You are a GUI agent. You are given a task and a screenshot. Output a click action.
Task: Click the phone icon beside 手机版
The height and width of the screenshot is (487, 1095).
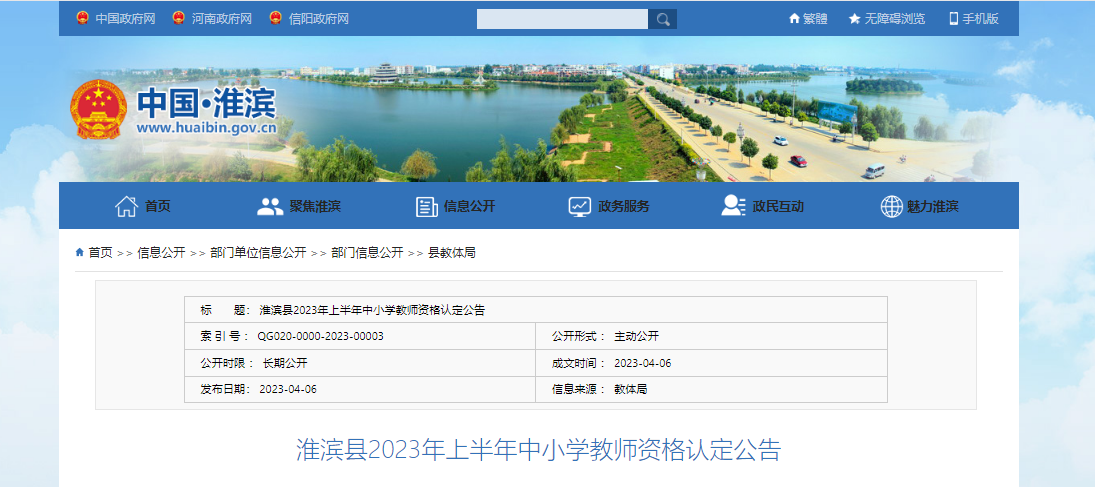click(954, 19)
